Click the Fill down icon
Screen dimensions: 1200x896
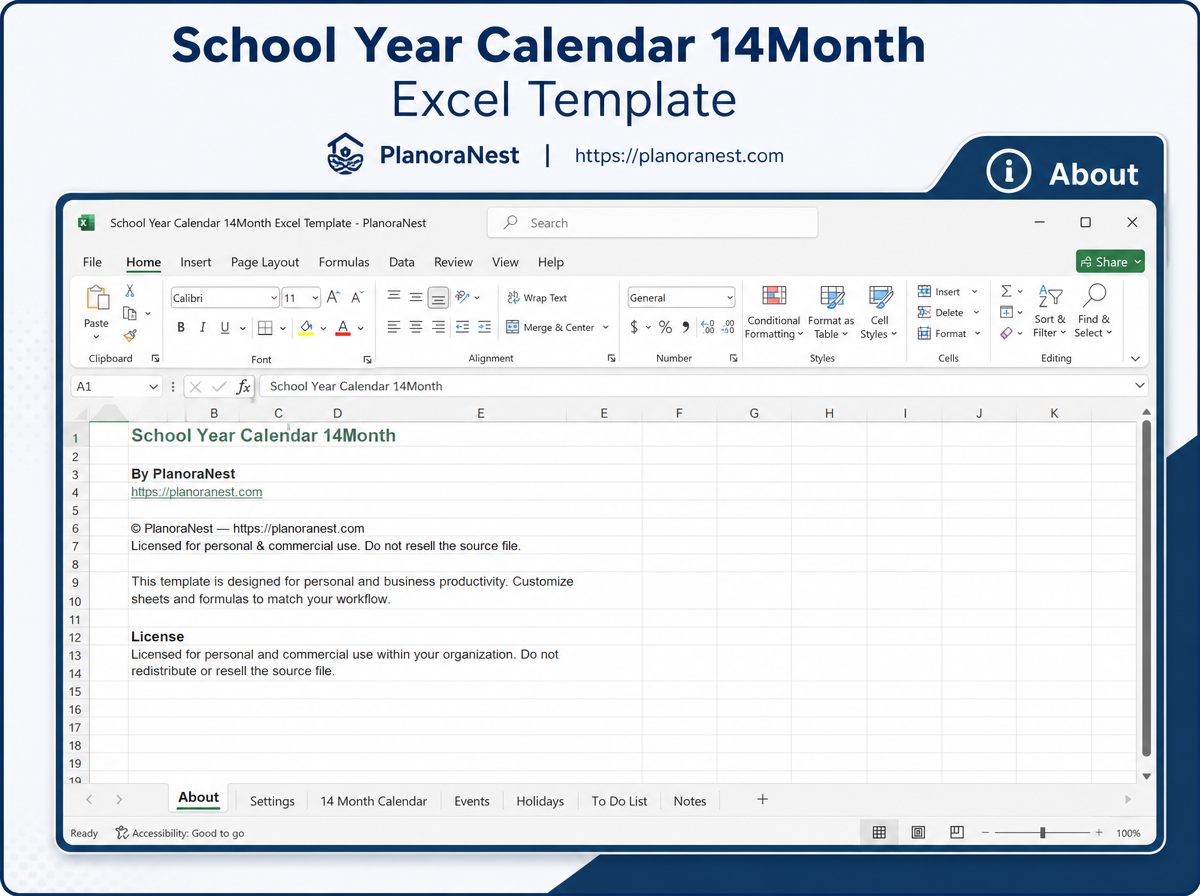(x=1006, y=312)
